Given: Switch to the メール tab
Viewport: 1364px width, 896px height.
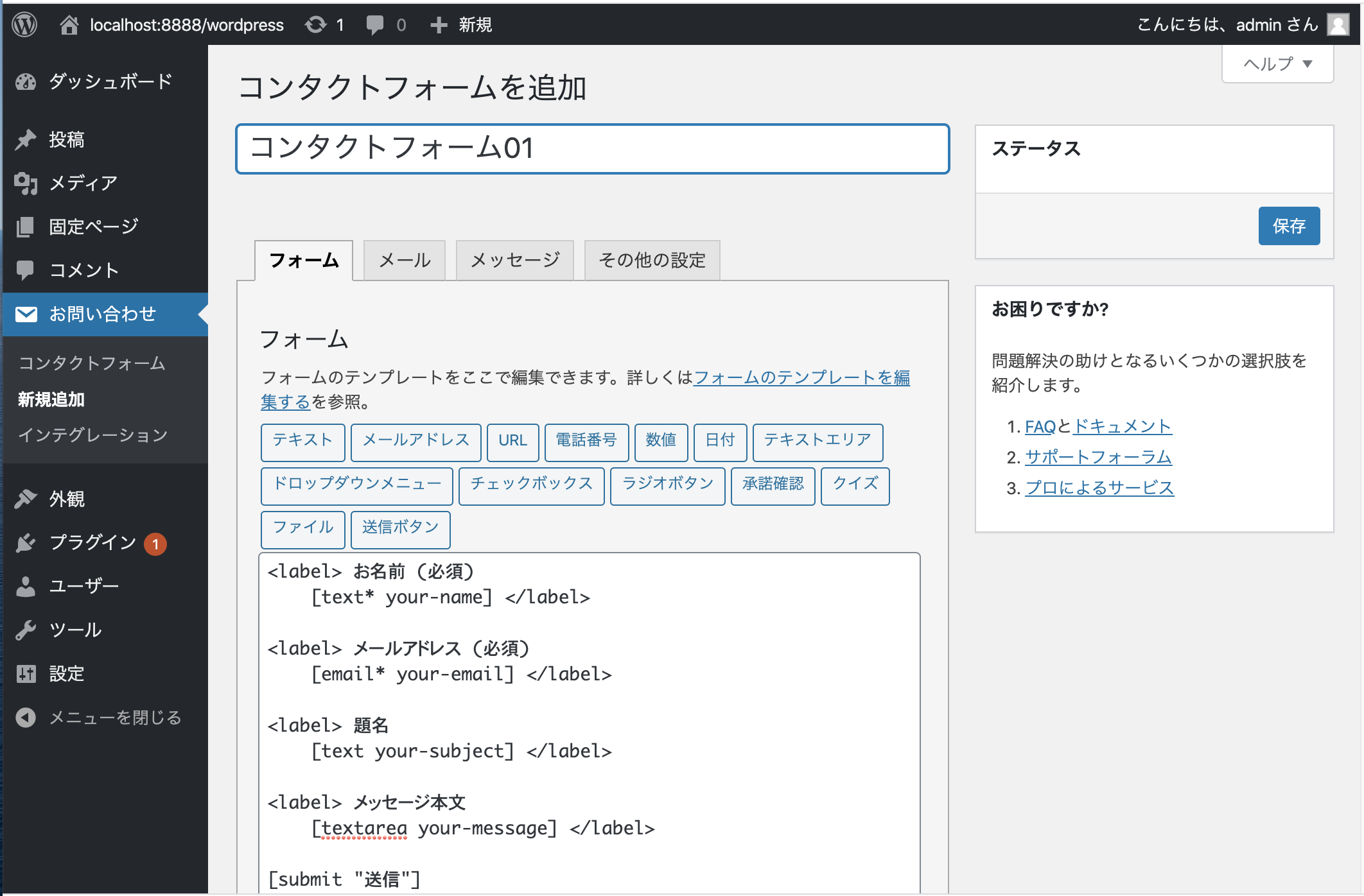Looking at the screenshot, I should tap(404, 260).
